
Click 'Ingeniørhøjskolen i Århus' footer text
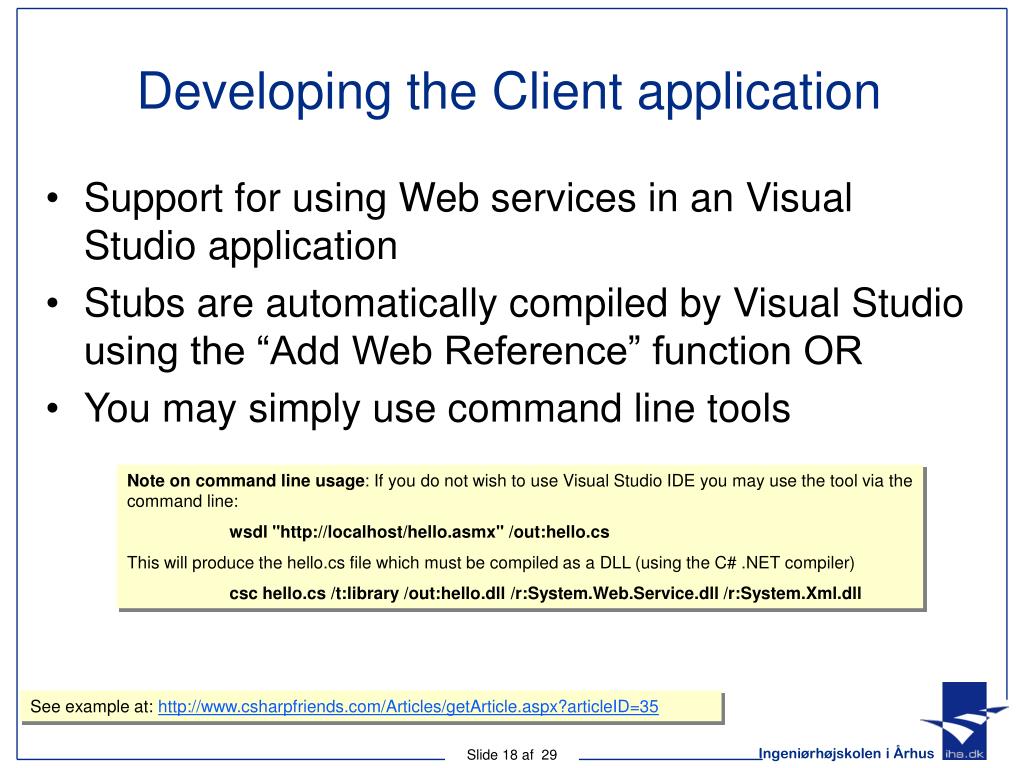coord(846,754)
